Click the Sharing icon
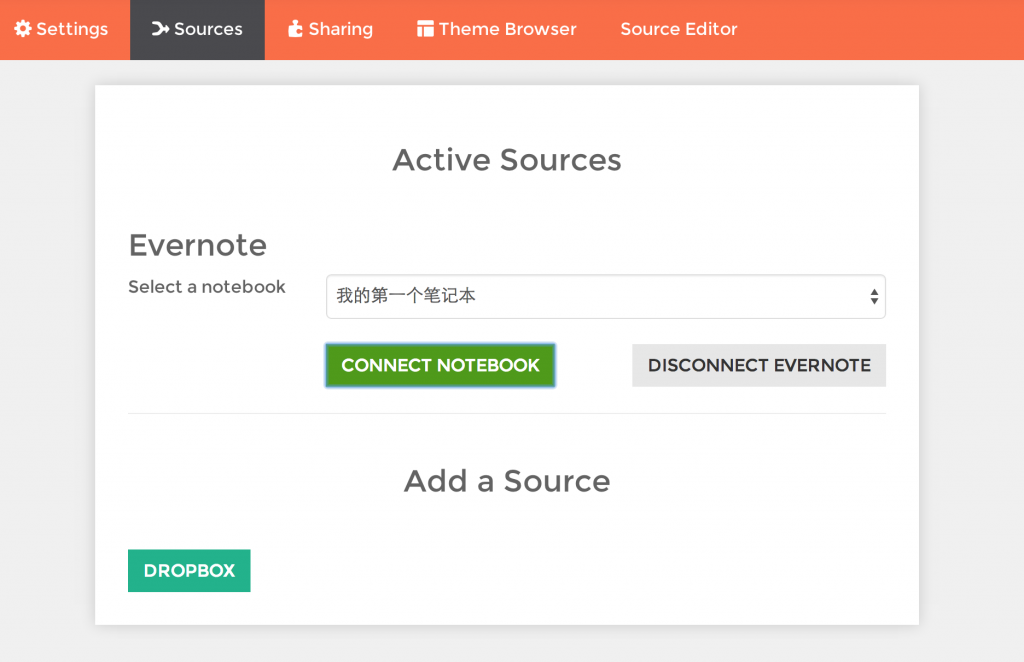Image resolution: width=1024 pixels, height=662 pixels. pyautogui.click(x=295, y=29)
